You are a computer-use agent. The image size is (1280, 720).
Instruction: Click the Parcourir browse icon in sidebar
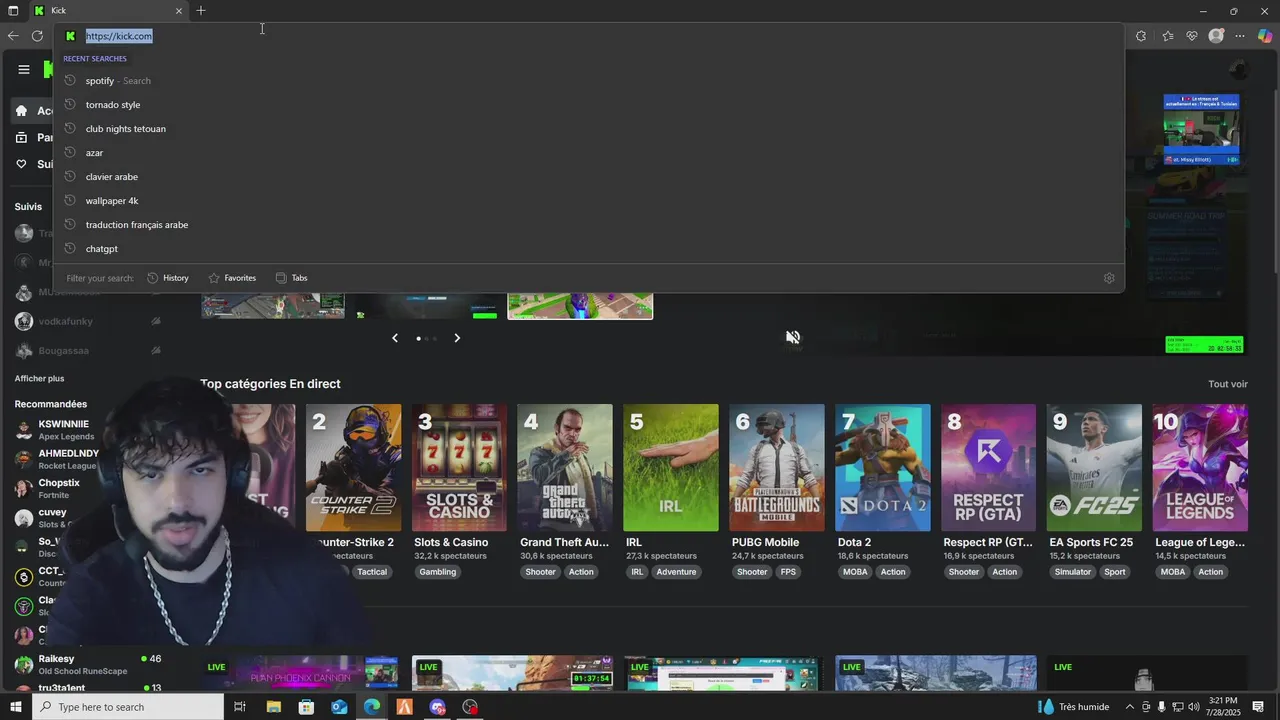pos(21,138)
